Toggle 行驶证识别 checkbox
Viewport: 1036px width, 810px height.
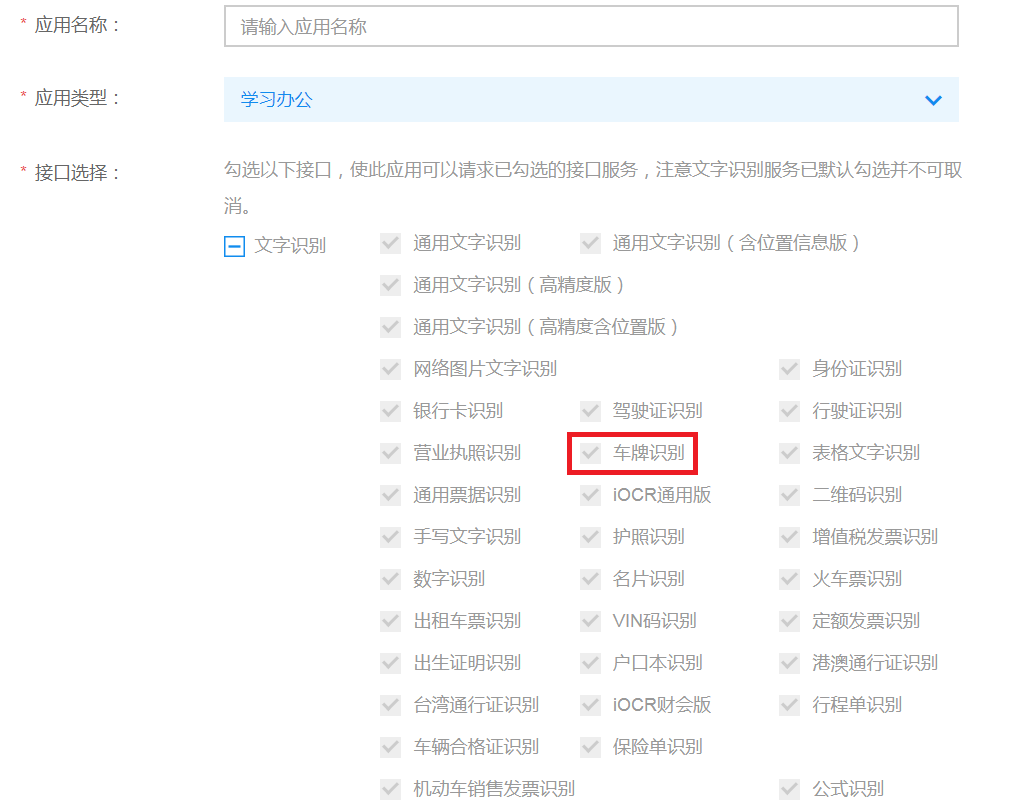pos(790,411)
